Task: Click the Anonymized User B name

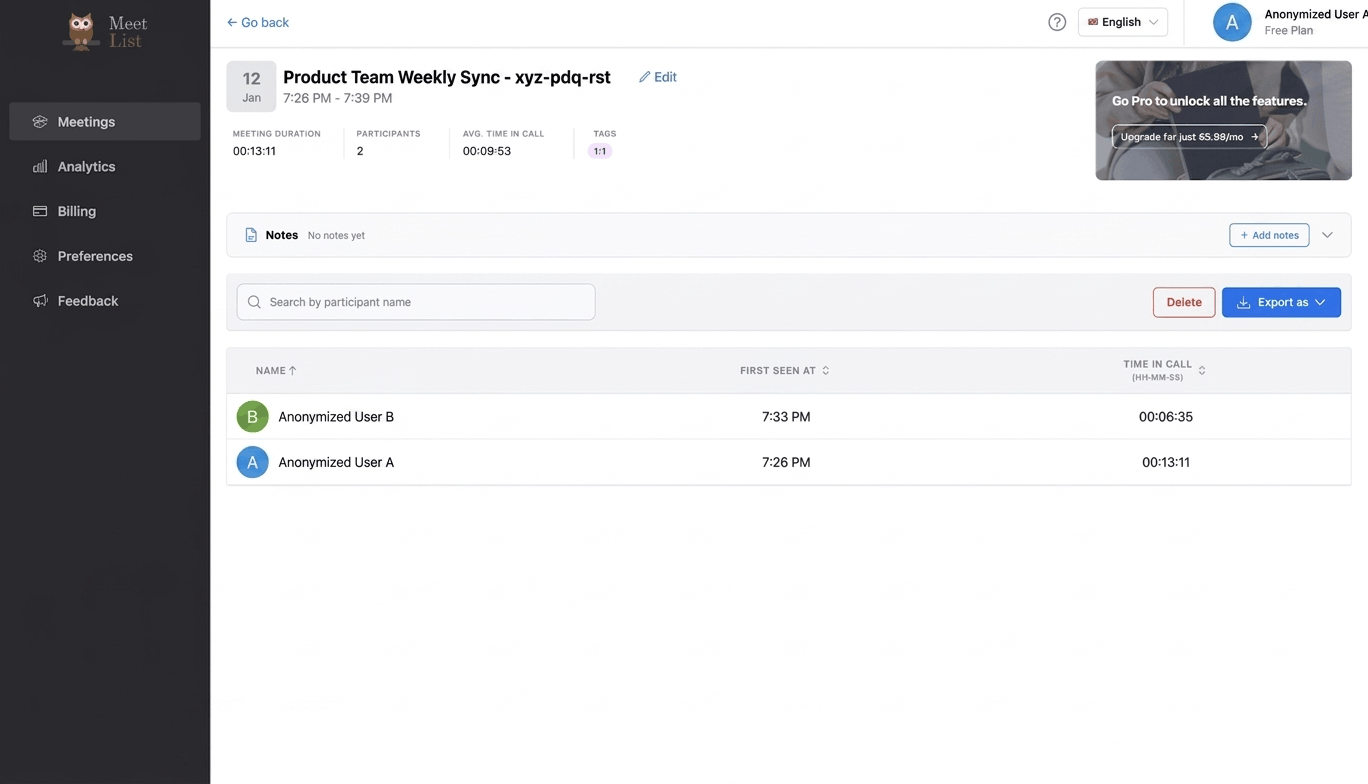Action: (336, 417)
